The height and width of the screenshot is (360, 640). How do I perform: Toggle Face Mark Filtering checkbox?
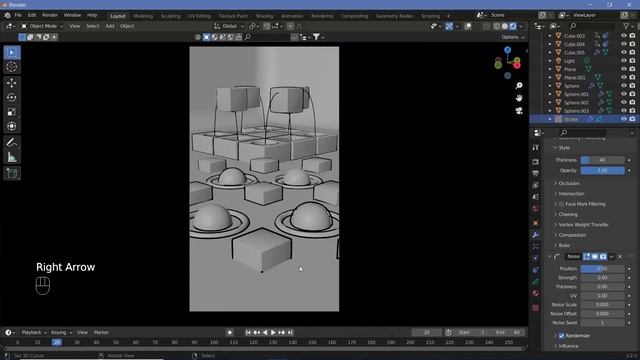coord(562,204)
